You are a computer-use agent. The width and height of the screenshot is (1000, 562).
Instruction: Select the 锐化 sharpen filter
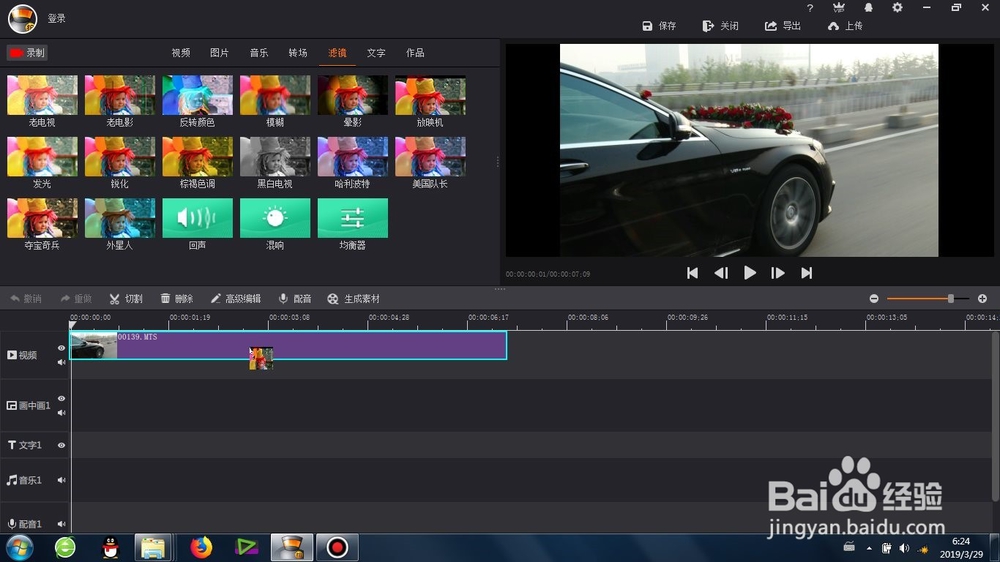(x=120, y=156)
